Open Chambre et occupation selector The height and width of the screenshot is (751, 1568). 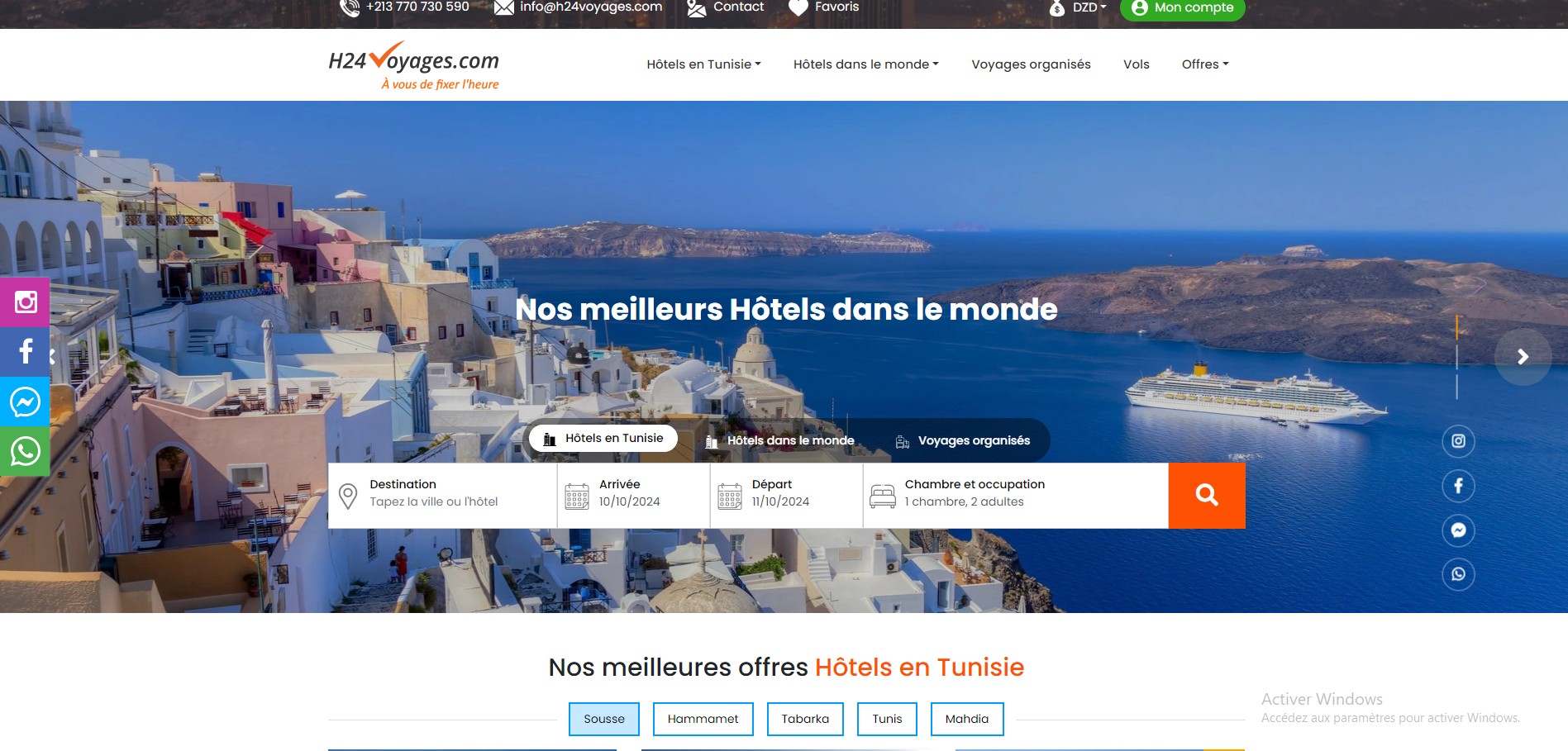pyautogui.click(x=1016, y=495)
